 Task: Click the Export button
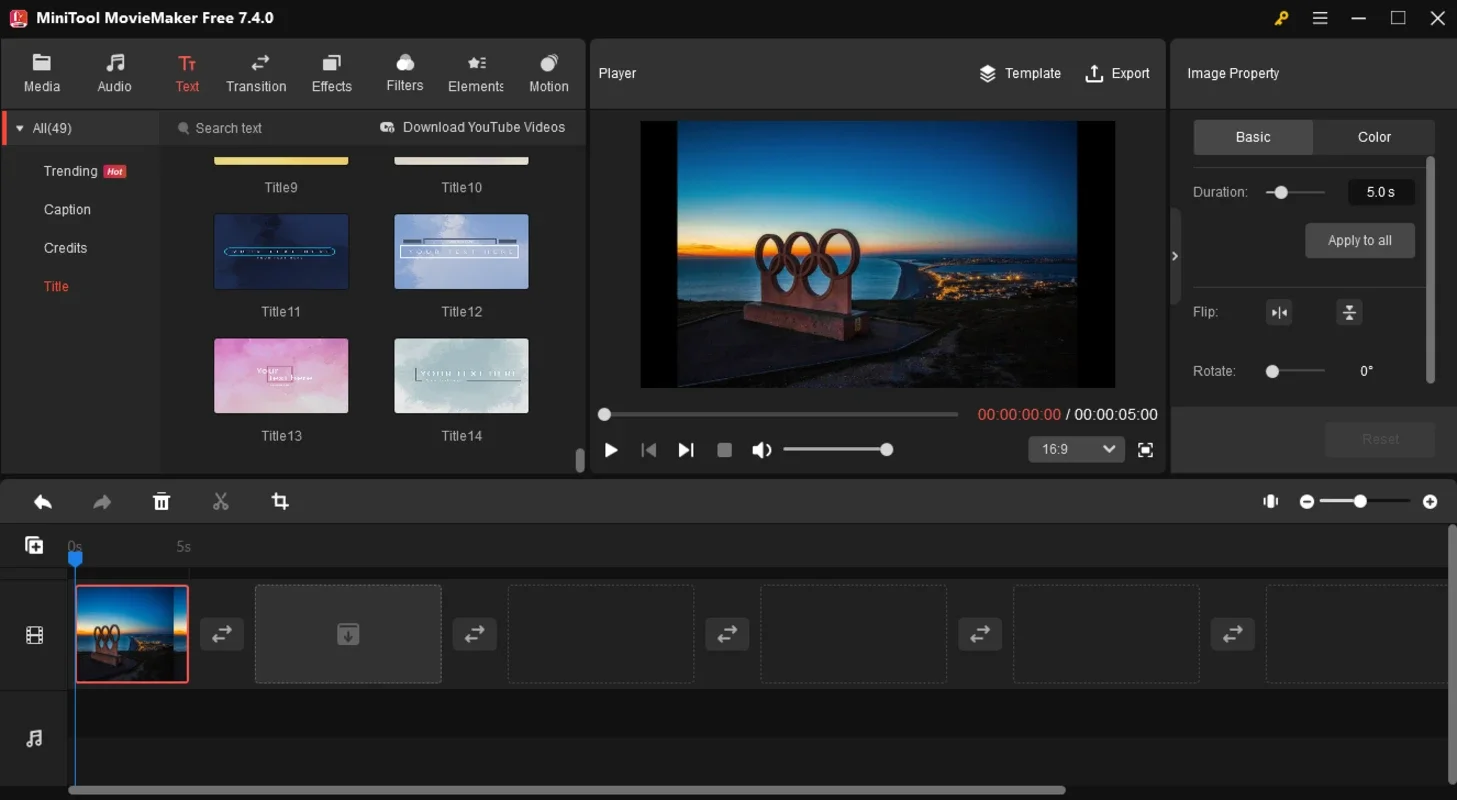(1118, 73)
